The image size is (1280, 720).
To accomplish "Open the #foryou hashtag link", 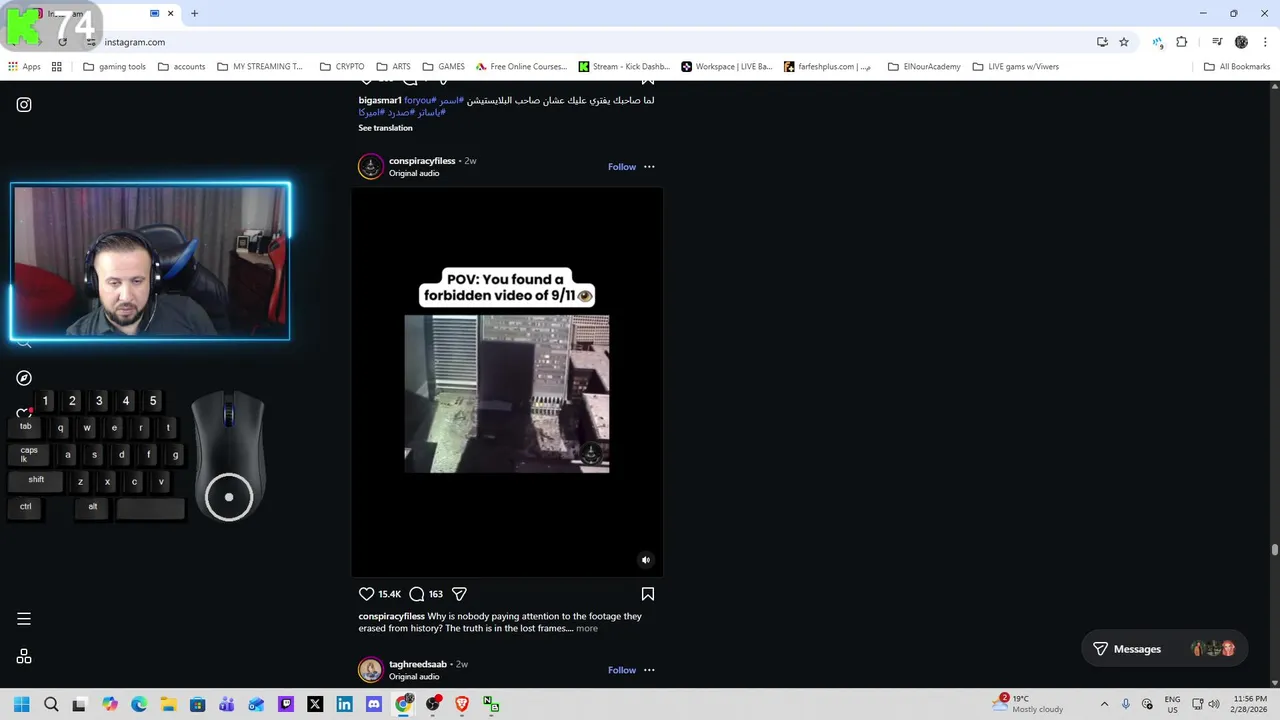I will tap(420, 100).
